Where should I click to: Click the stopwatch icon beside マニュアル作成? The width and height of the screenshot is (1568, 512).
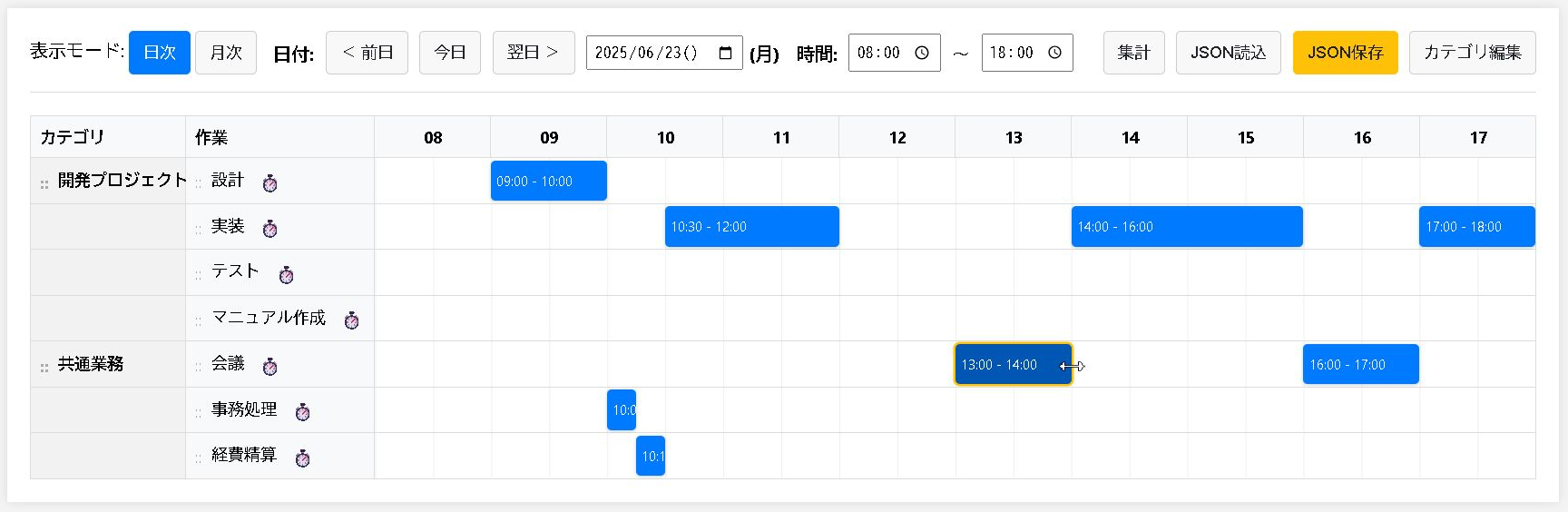coord(352,320)
